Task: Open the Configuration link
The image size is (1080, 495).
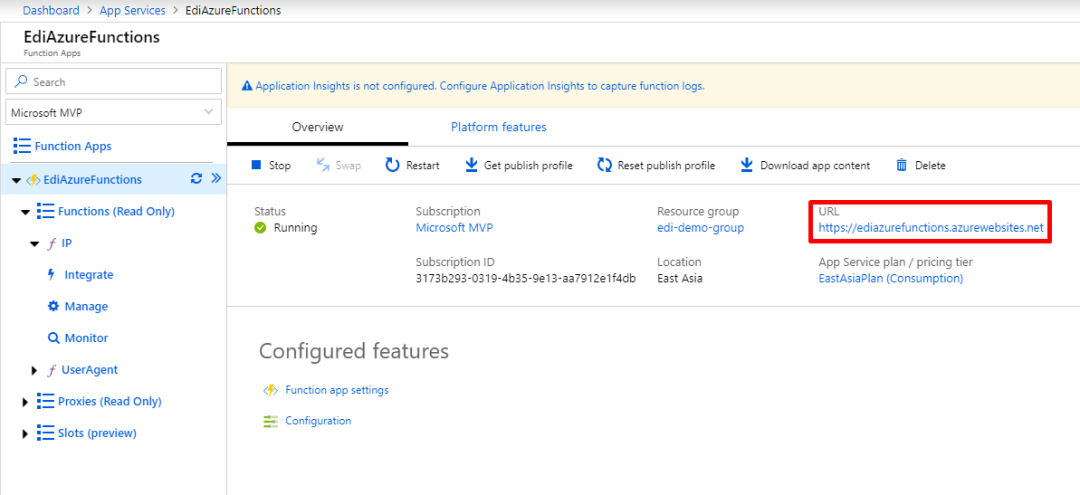Action: (x=318, y=421)
